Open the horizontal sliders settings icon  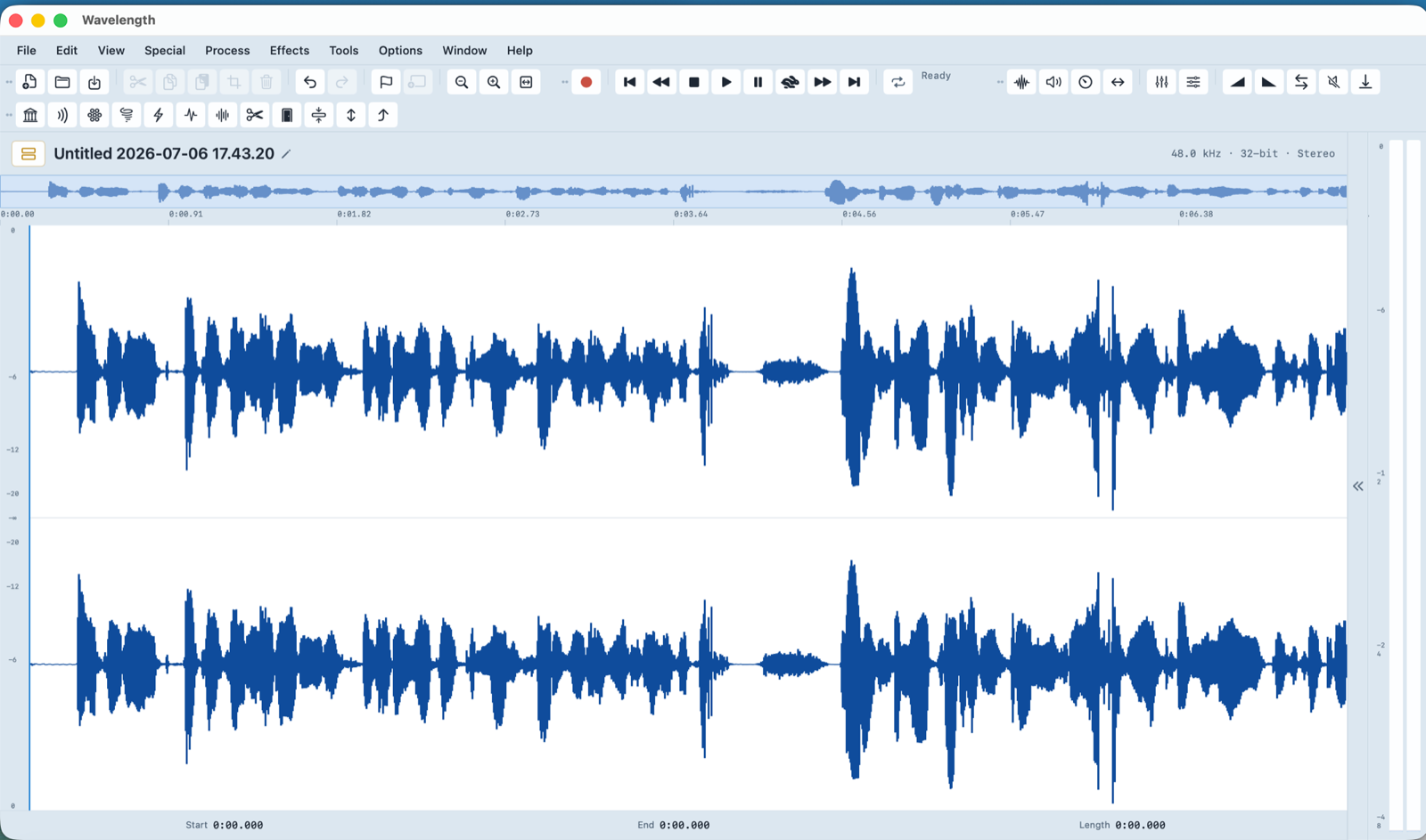(1193, 82)
